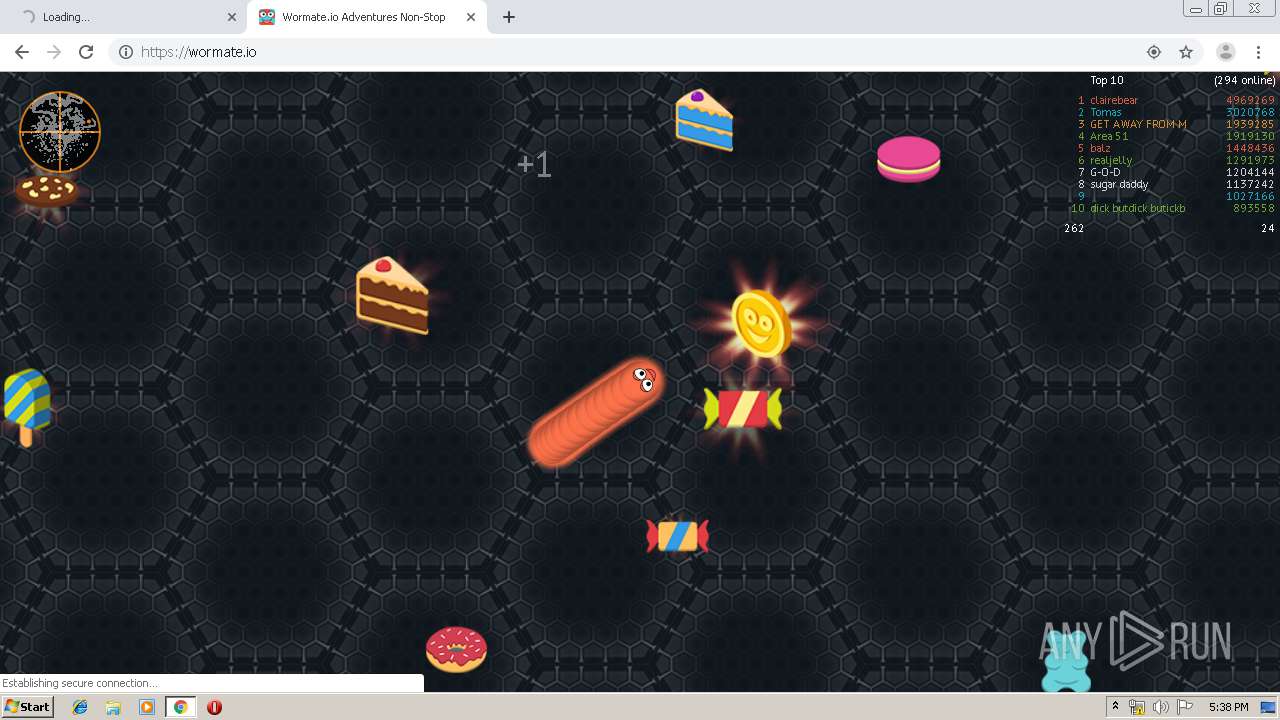
Task: Show hidden system tray icons
Action: click(1115, 706)
